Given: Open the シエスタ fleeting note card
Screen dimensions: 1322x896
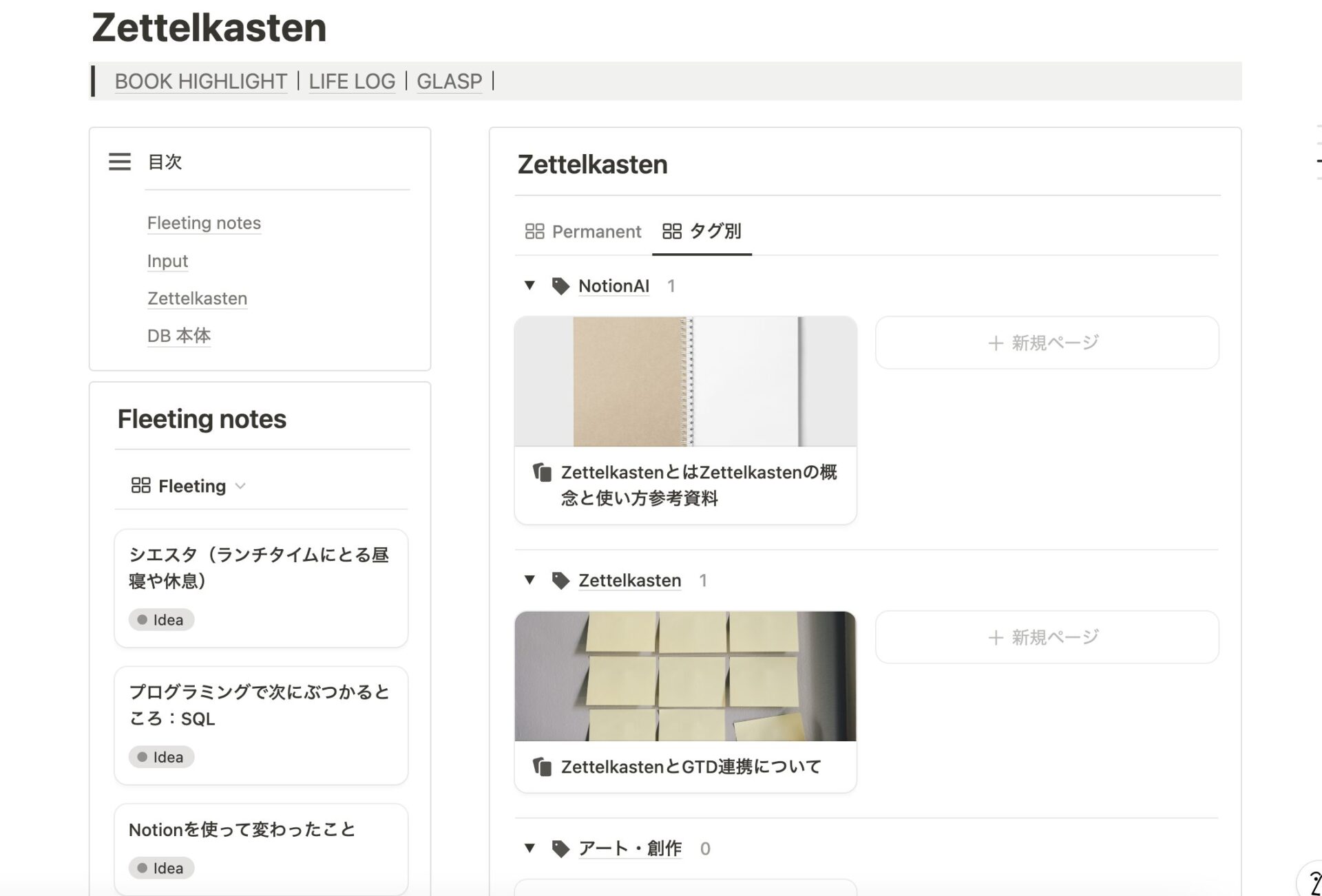Looking at the screenshot, I should tap(261, 588).
